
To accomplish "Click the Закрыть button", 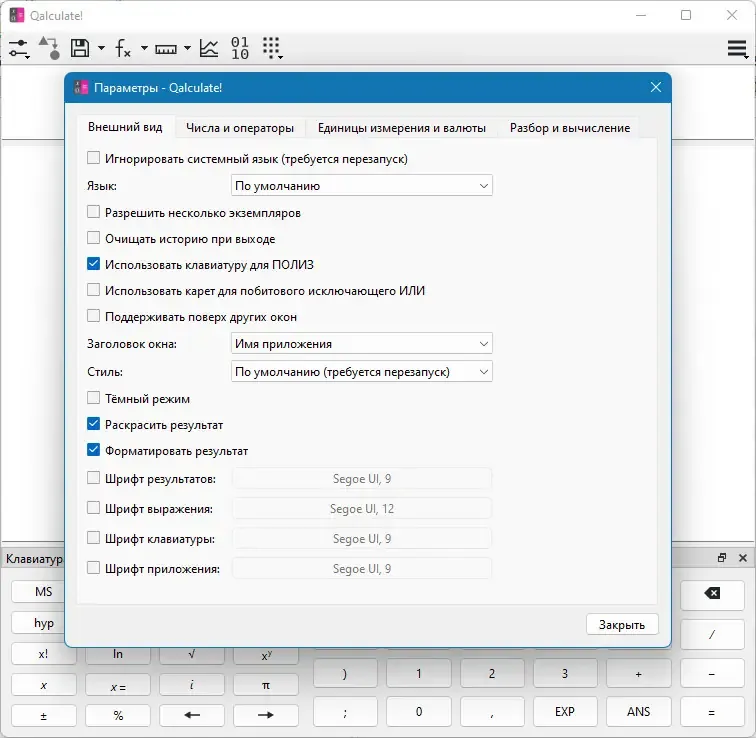I will pos(622,625).
